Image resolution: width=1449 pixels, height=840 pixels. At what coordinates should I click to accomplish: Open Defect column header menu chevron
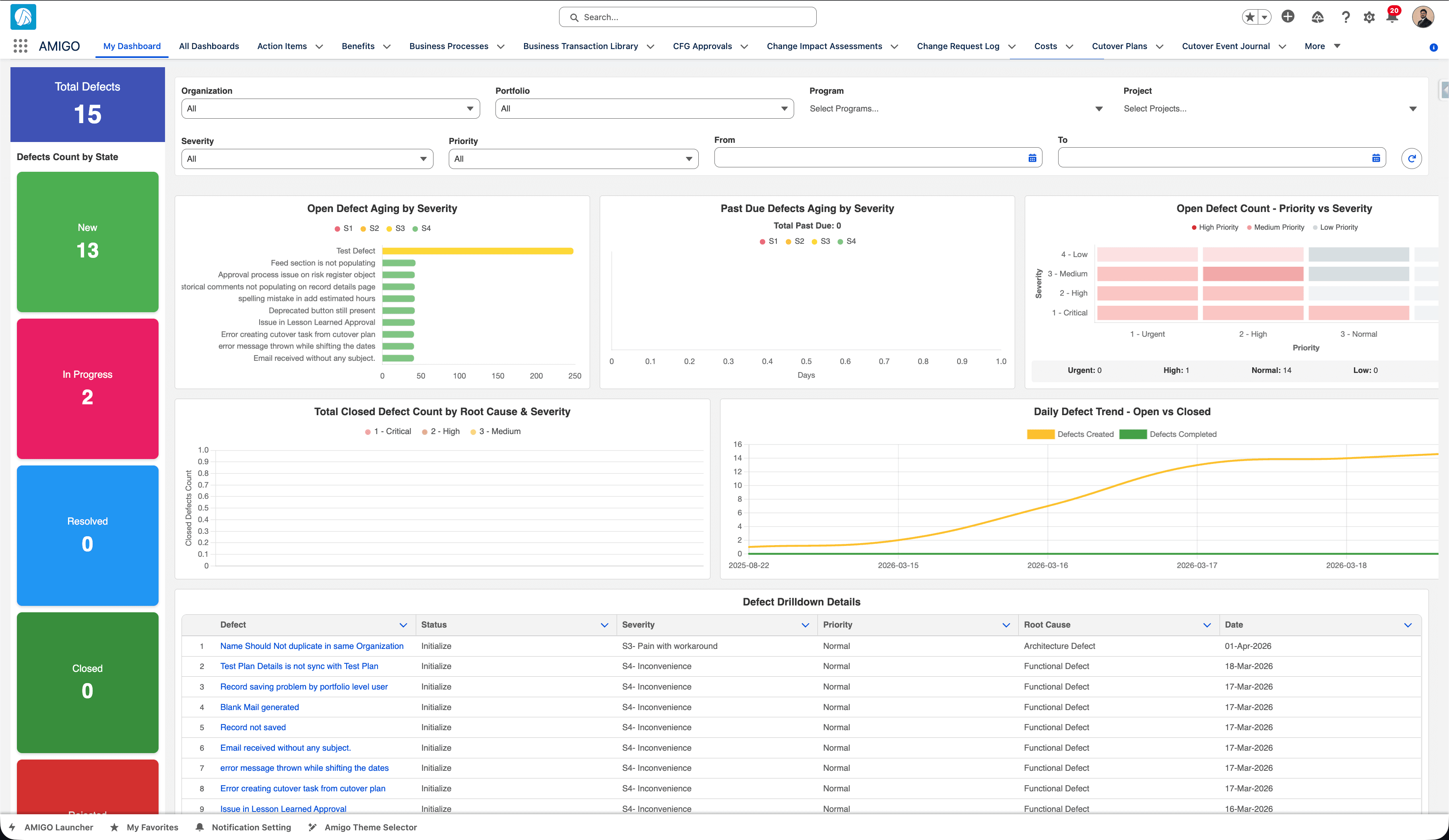[x=403, y=625]
